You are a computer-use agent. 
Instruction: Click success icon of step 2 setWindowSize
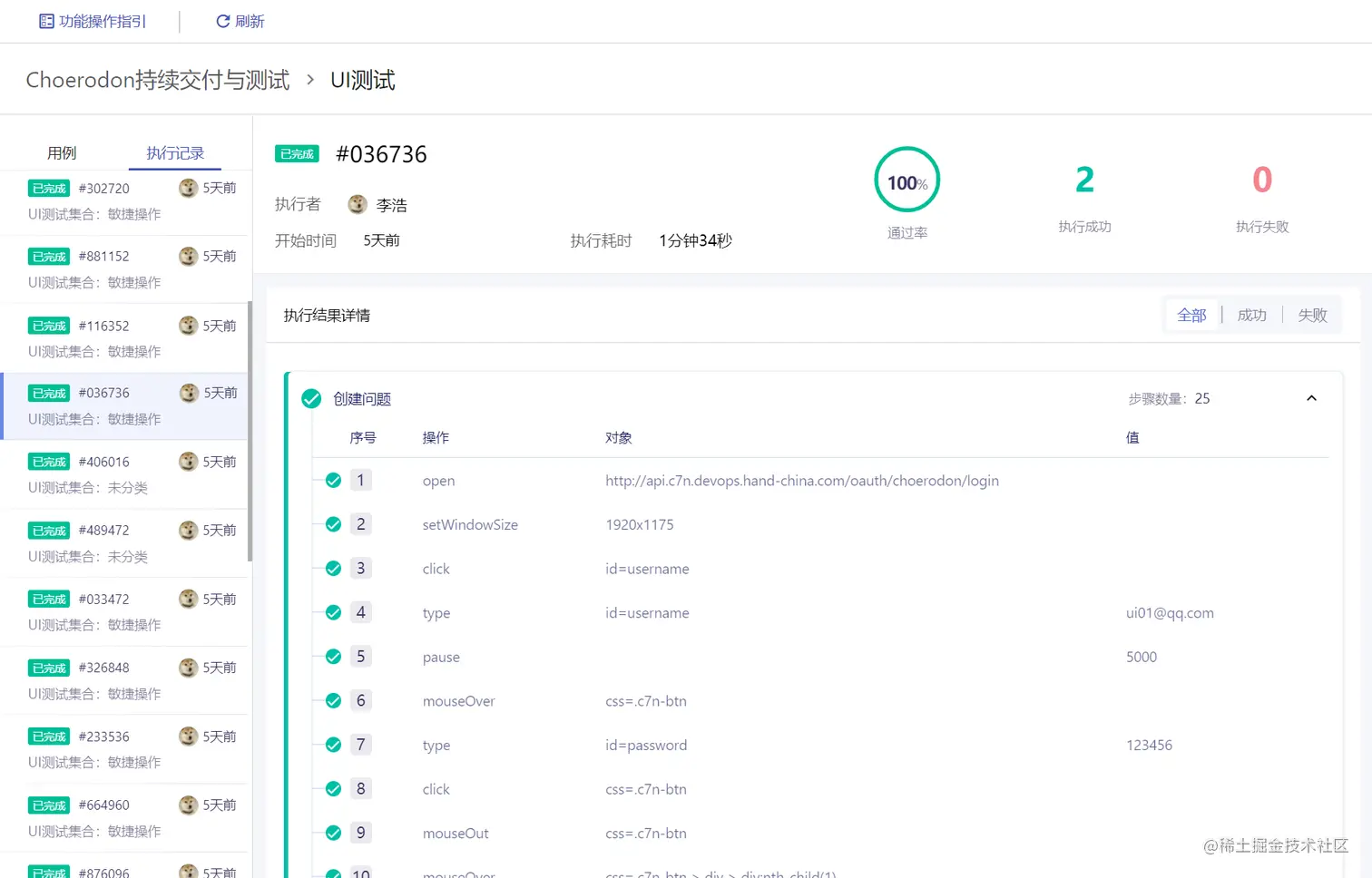[x=333, y=524]
